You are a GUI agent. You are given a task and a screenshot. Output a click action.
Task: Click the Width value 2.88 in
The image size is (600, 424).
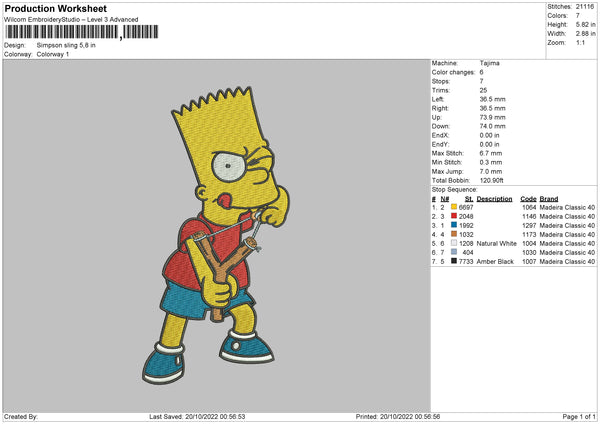click(x=586, y=34)
